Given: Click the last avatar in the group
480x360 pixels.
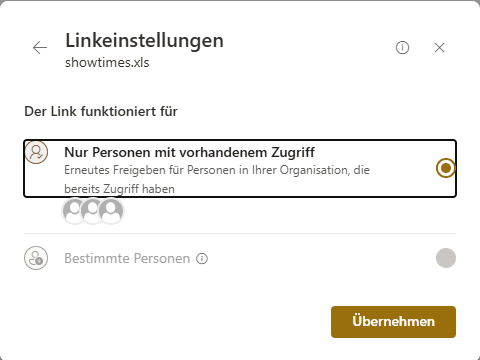Looking at the screenshot, I should [111, 210].
